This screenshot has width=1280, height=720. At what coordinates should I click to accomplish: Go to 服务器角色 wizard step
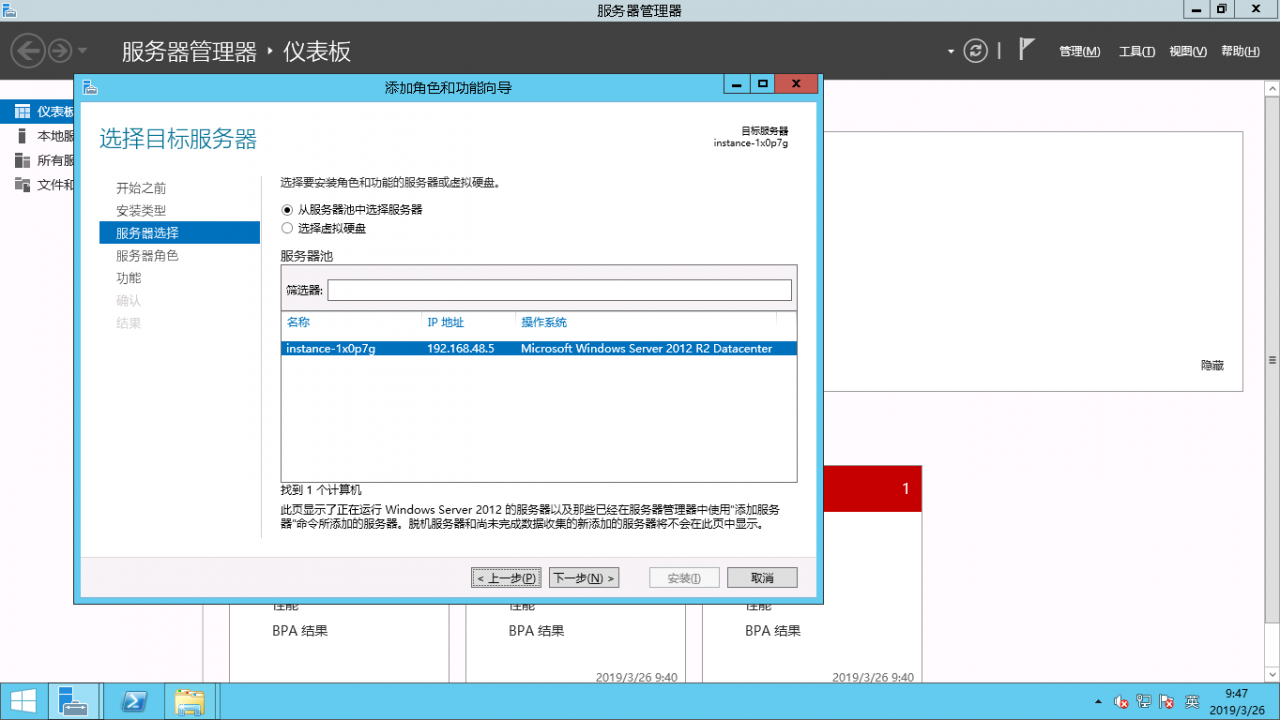[x=147, y=255]
